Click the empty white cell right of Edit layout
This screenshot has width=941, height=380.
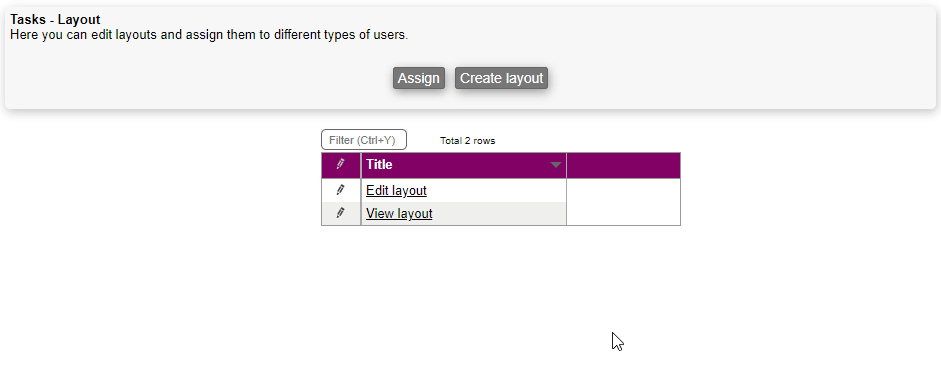click(623, 190)
